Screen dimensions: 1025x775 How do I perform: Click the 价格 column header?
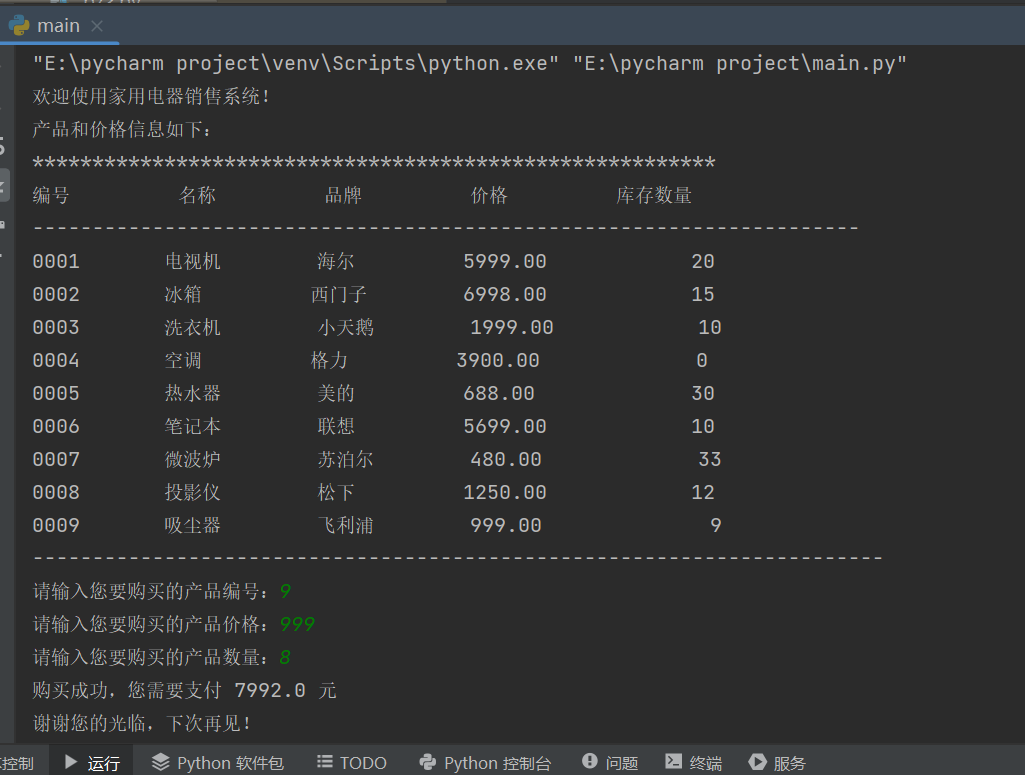pyautogui.click(x=489, y=195)
